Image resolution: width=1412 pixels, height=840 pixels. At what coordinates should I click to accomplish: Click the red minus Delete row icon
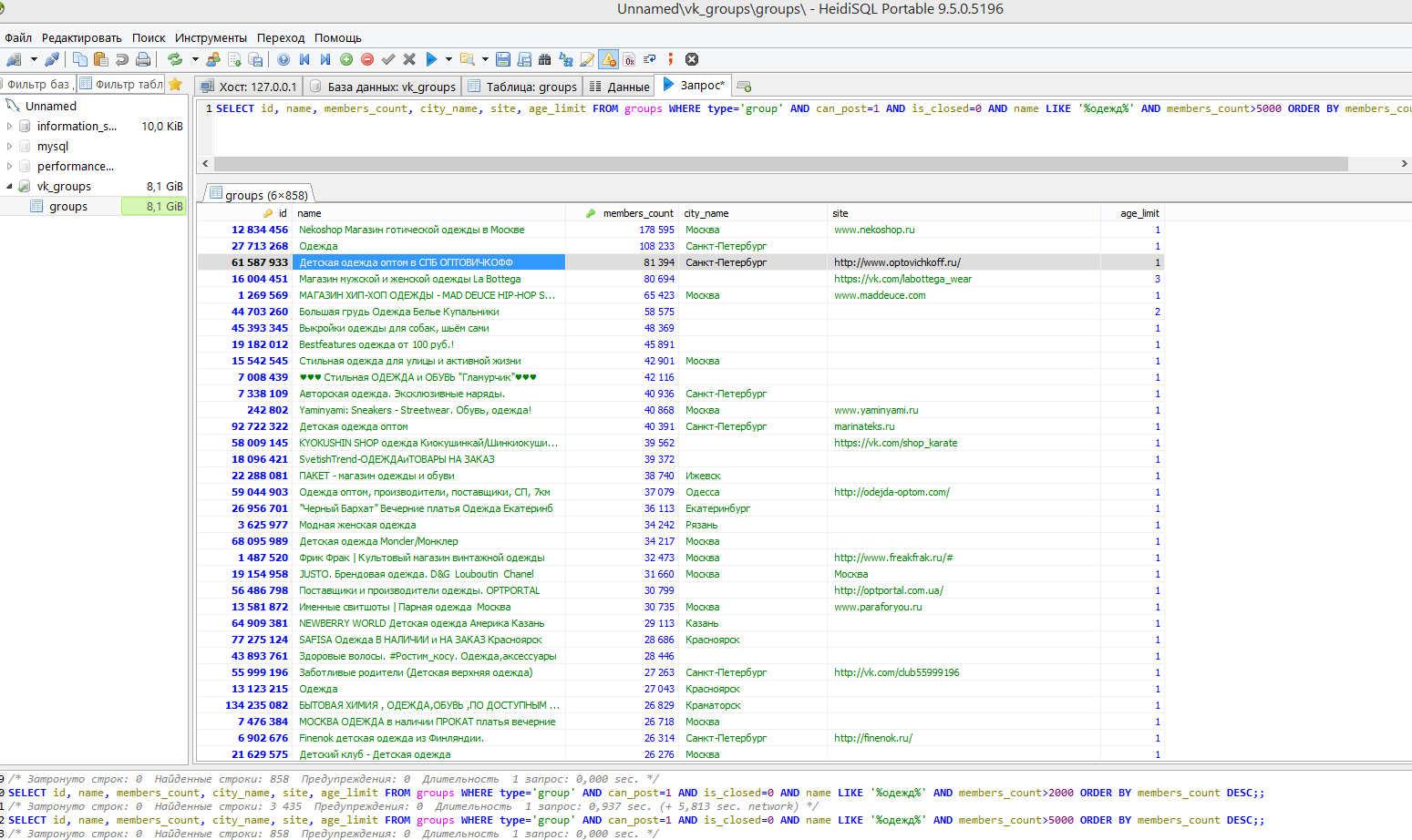click(367, 59)
